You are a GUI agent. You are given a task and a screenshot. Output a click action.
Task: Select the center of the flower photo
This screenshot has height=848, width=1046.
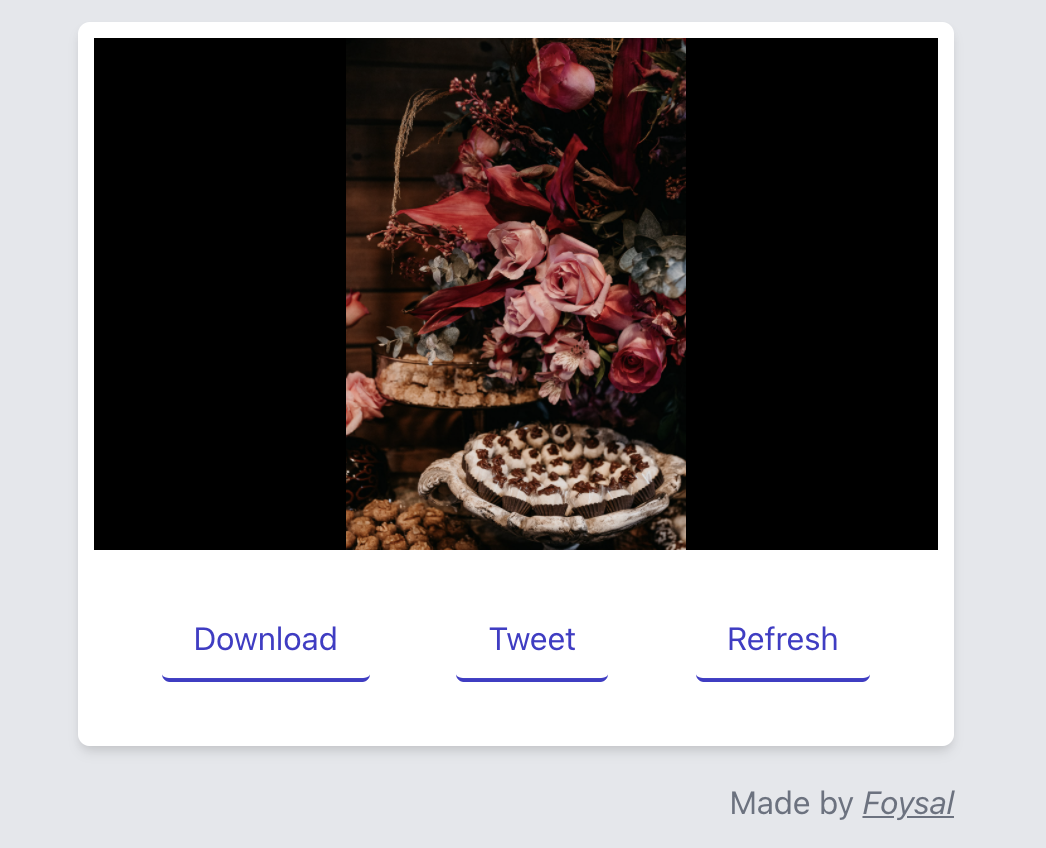click(516, 294)
